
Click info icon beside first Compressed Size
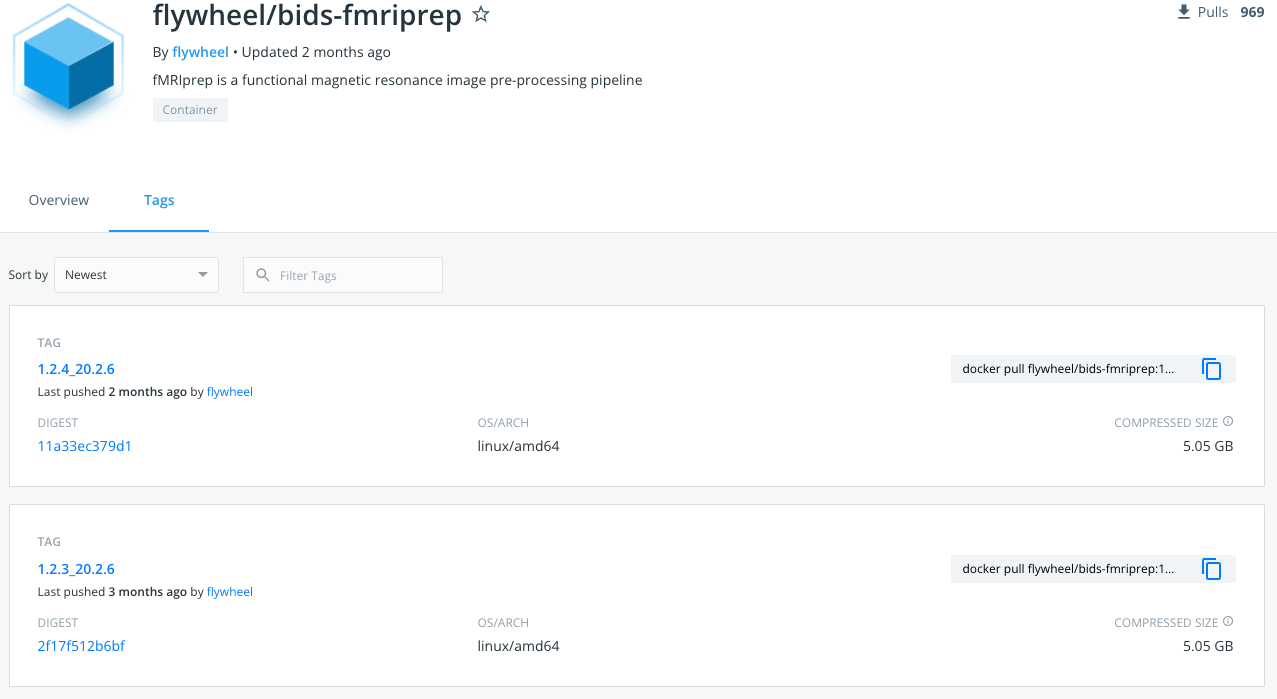[x=1228, y=422]
